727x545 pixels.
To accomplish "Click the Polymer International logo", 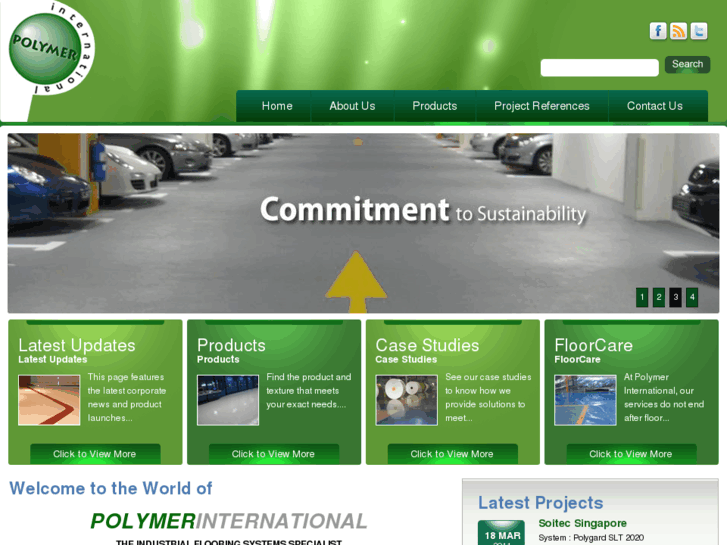I will 51,49.
